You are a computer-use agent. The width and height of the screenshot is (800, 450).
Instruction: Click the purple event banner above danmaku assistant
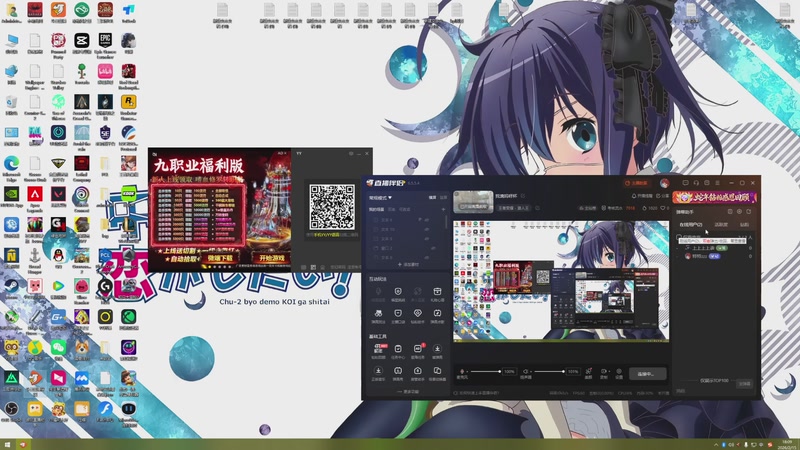pyautogui.click(x=713, y=197)
